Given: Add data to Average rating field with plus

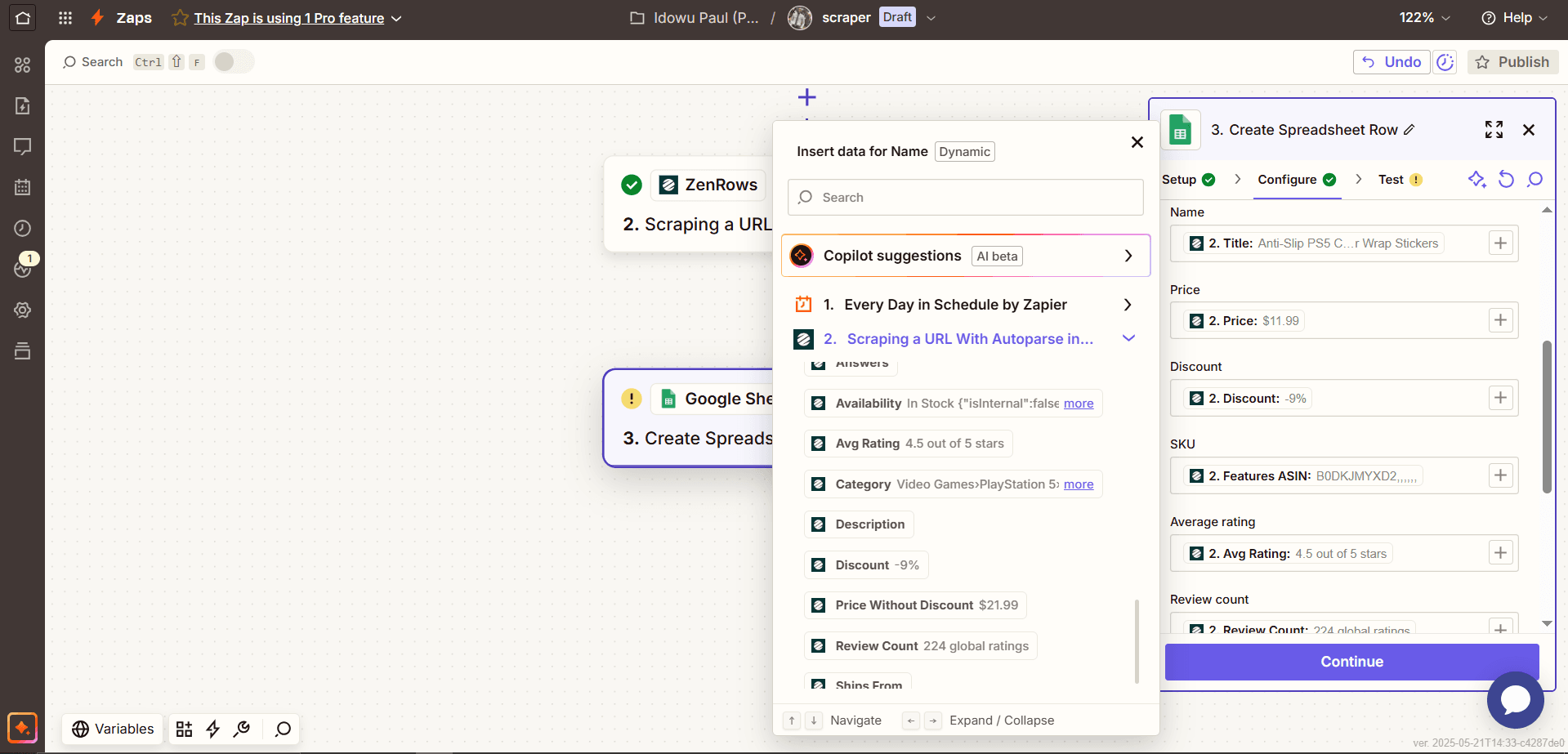Looking at the screenshot, I should coord(1500,553).
